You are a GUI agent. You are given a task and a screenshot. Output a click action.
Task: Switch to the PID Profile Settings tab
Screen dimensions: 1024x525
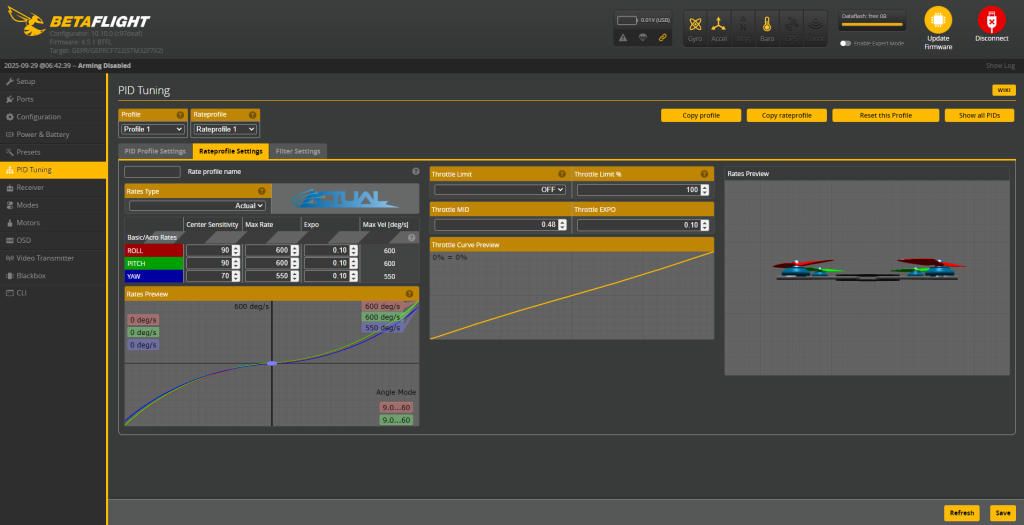click(155, 151)
